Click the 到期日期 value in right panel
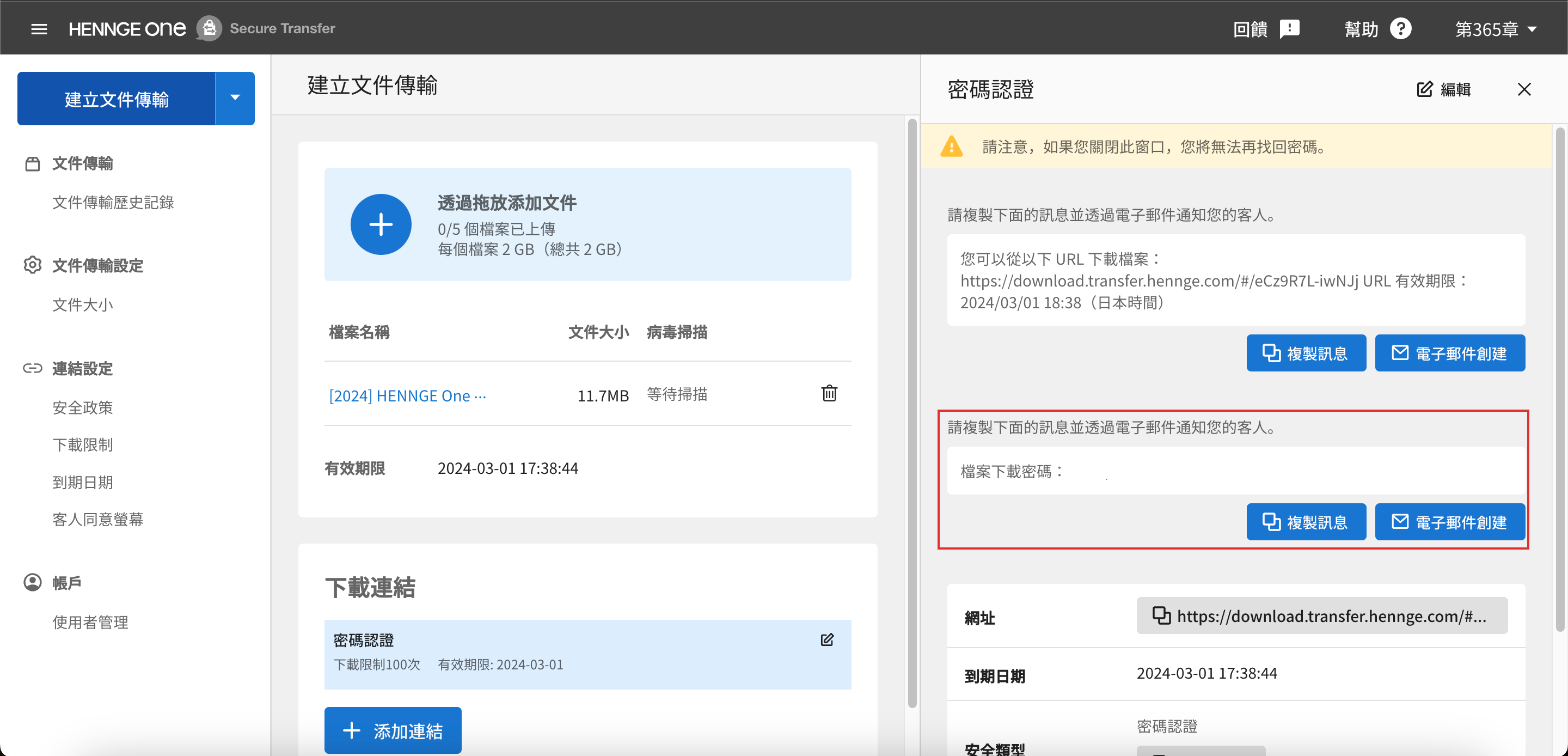This screenshot has width=1568, height=756. pyautogui.click(x=1206, y=673)
